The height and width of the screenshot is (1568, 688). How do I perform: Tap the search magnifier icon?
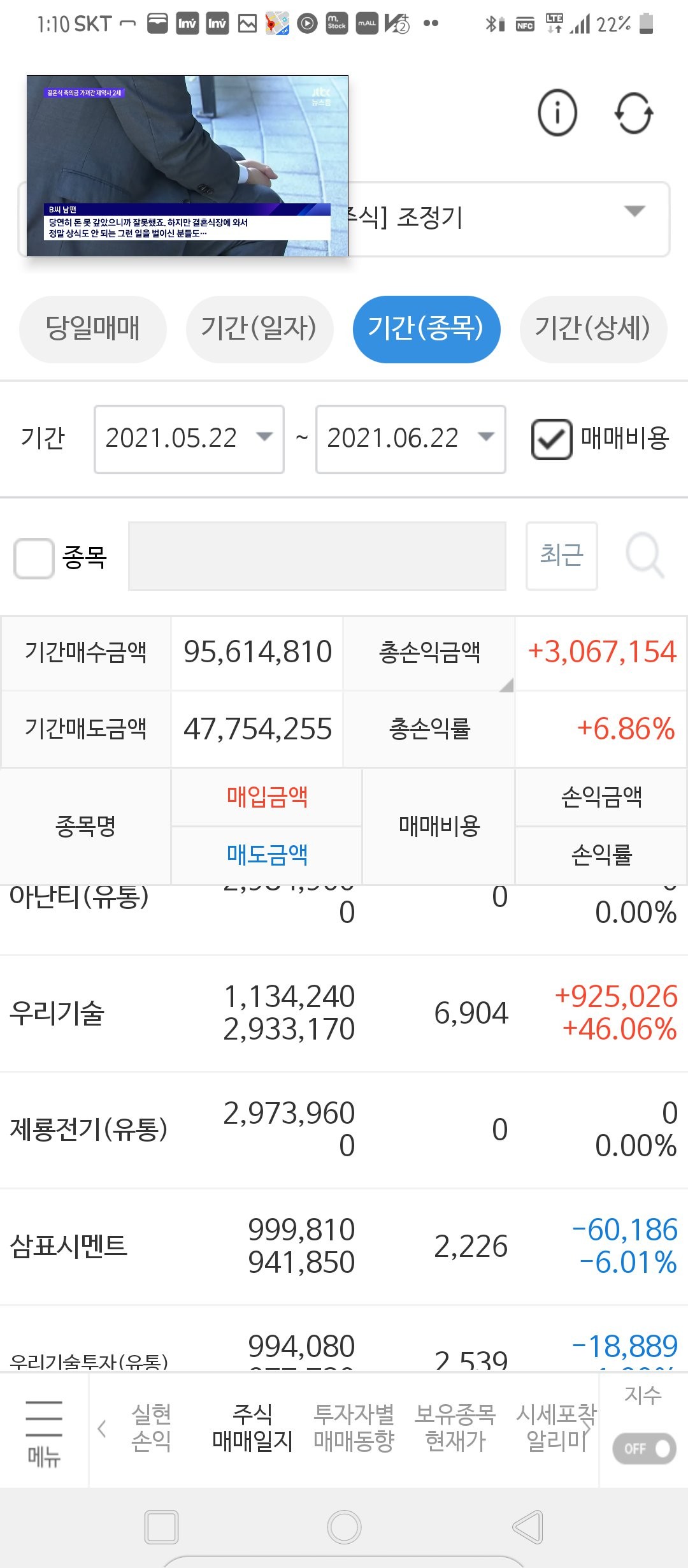click(x=645, y=555)
